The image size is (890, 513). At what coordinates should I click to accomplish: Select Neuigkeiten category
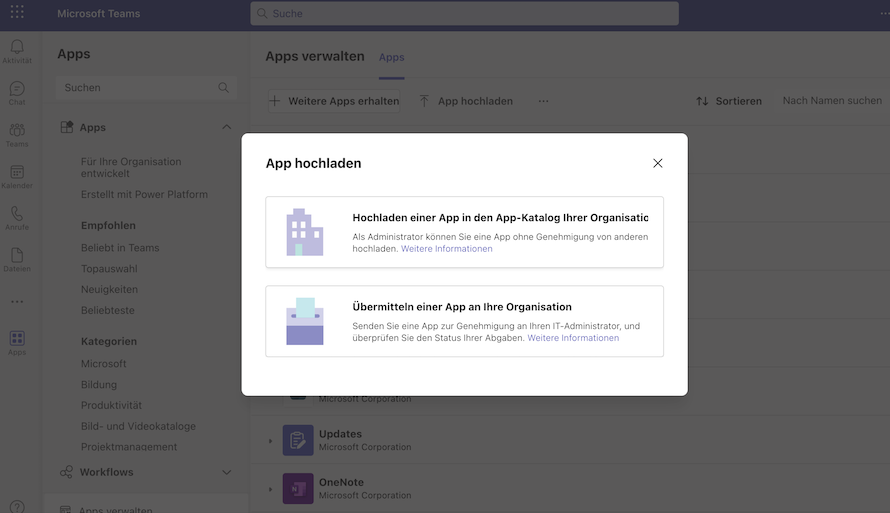click(x=109, y=289)
